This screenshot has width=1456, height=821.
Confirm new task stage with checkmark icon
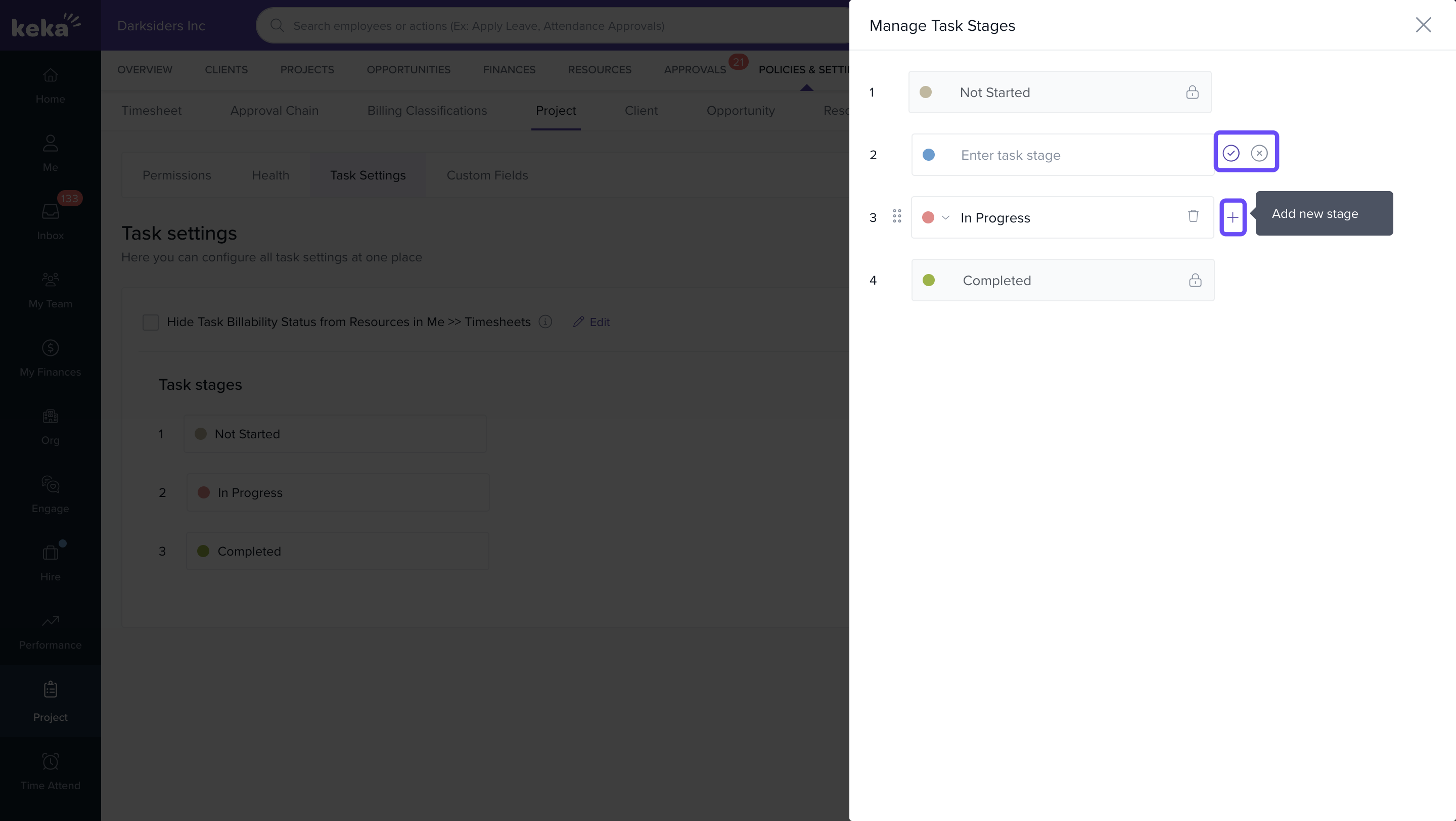(x=1231, y=153)
